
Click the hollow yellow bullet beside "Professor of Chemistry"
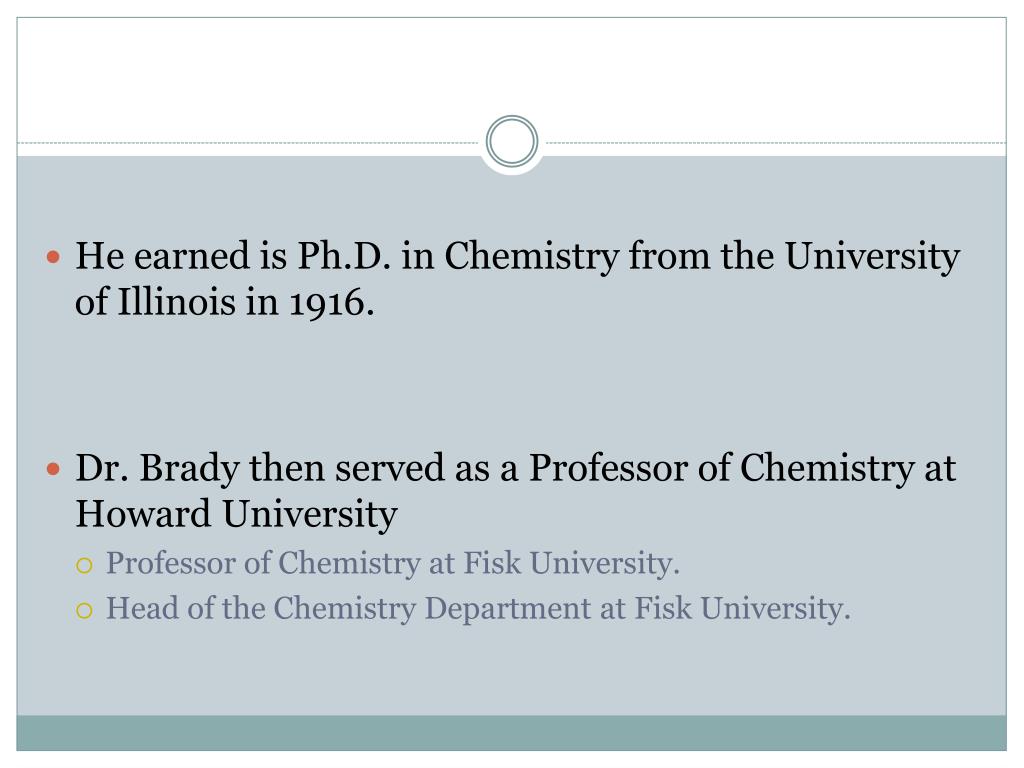click(84, 565)
